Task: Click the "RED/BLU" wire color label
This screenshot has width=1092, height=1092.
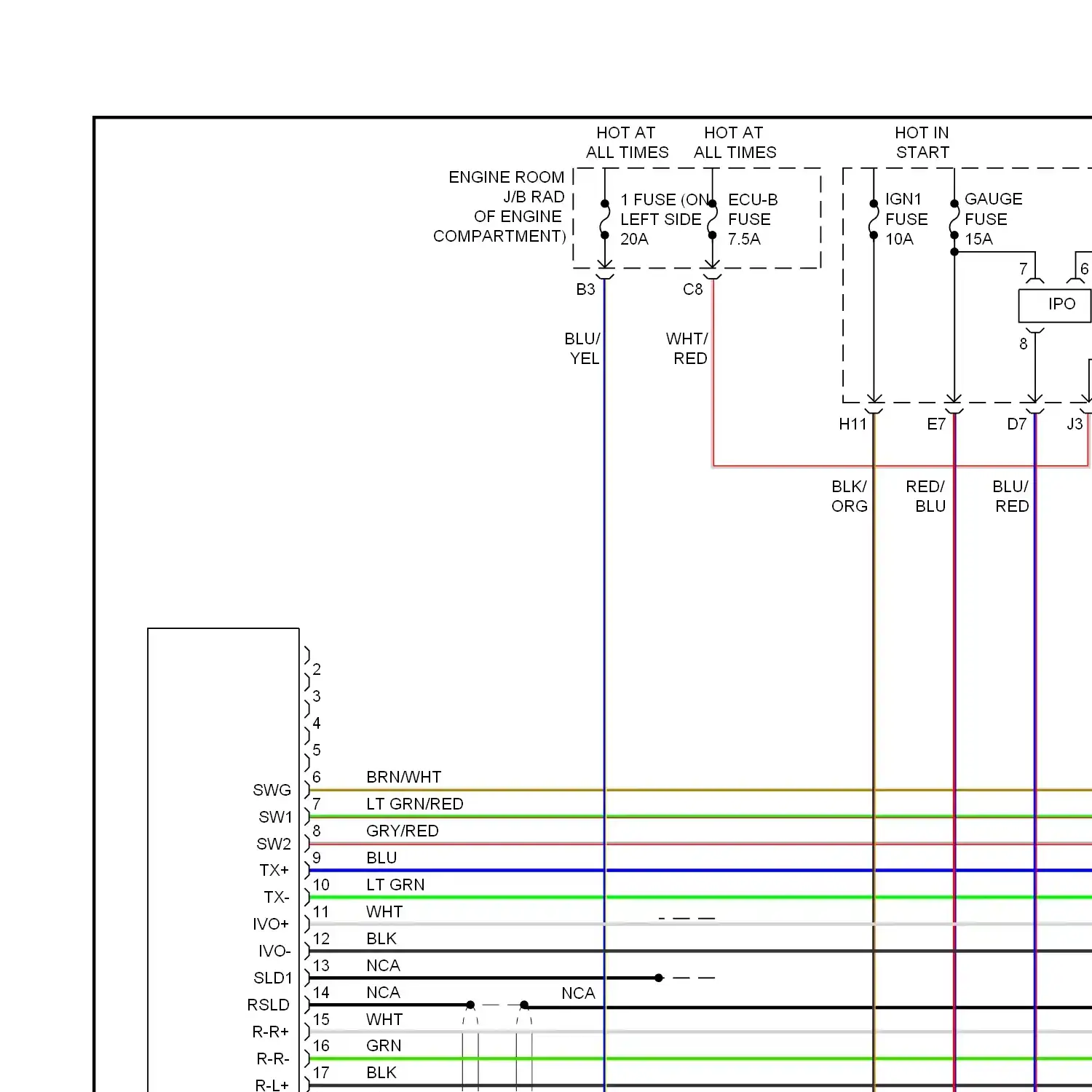Action: point(925,496)
